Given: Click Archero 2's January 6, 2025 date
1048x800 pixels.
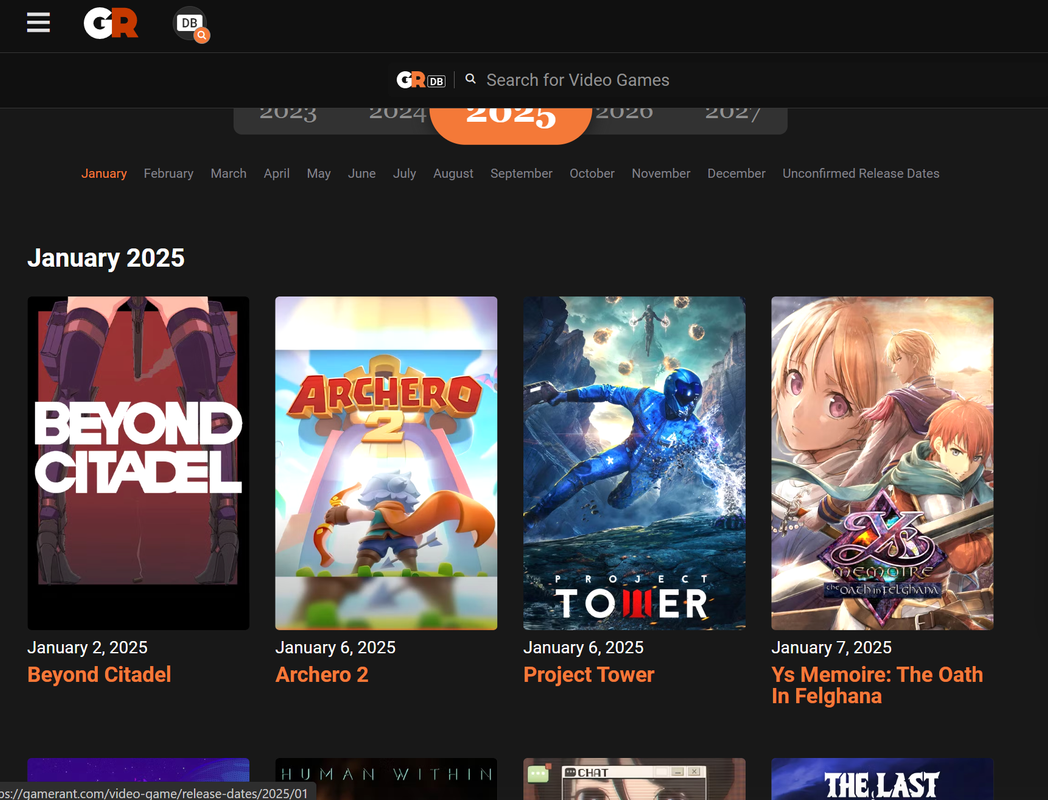Looking at the screenshot, I should (336, 648).
